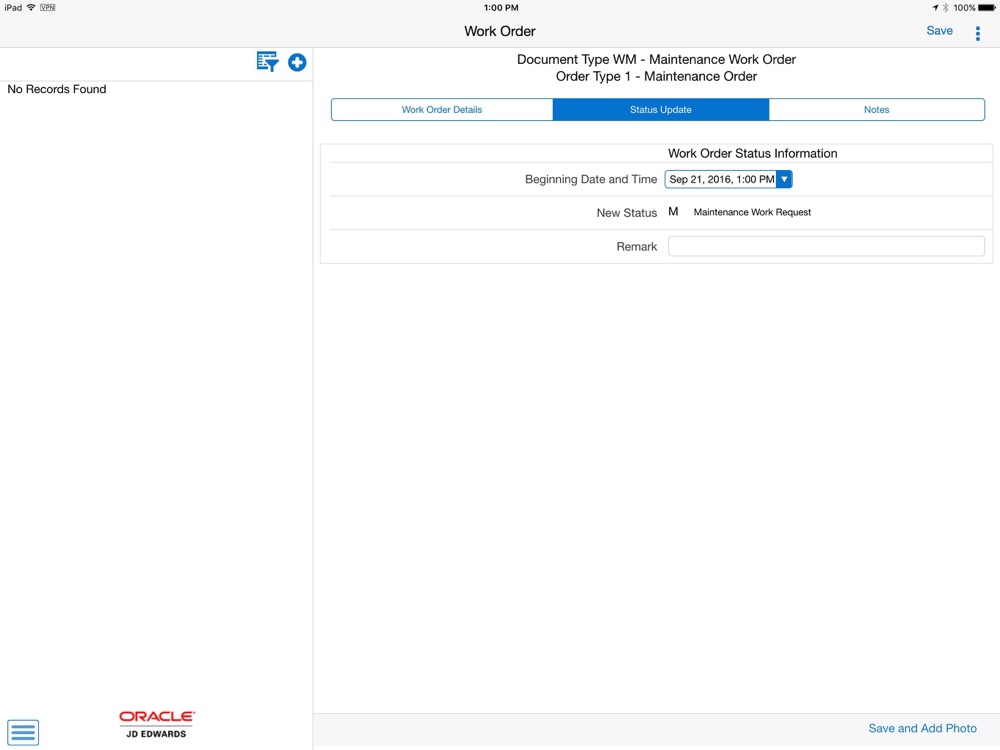
Task: Tap the No Records Found message
Action: (x=57, y=89)
